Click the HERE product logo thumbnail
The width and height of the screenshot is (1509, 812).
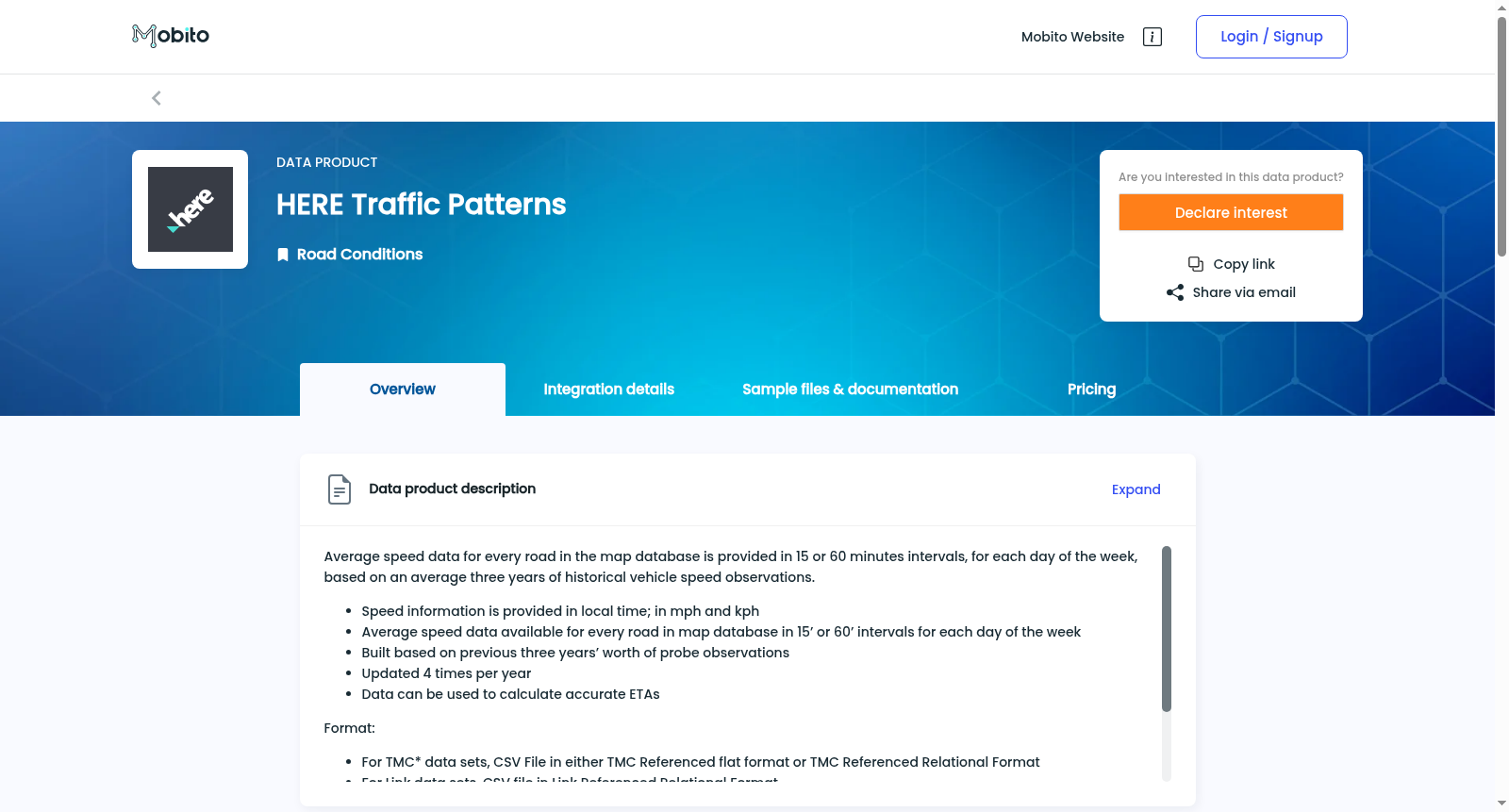(x=191, y=209)
